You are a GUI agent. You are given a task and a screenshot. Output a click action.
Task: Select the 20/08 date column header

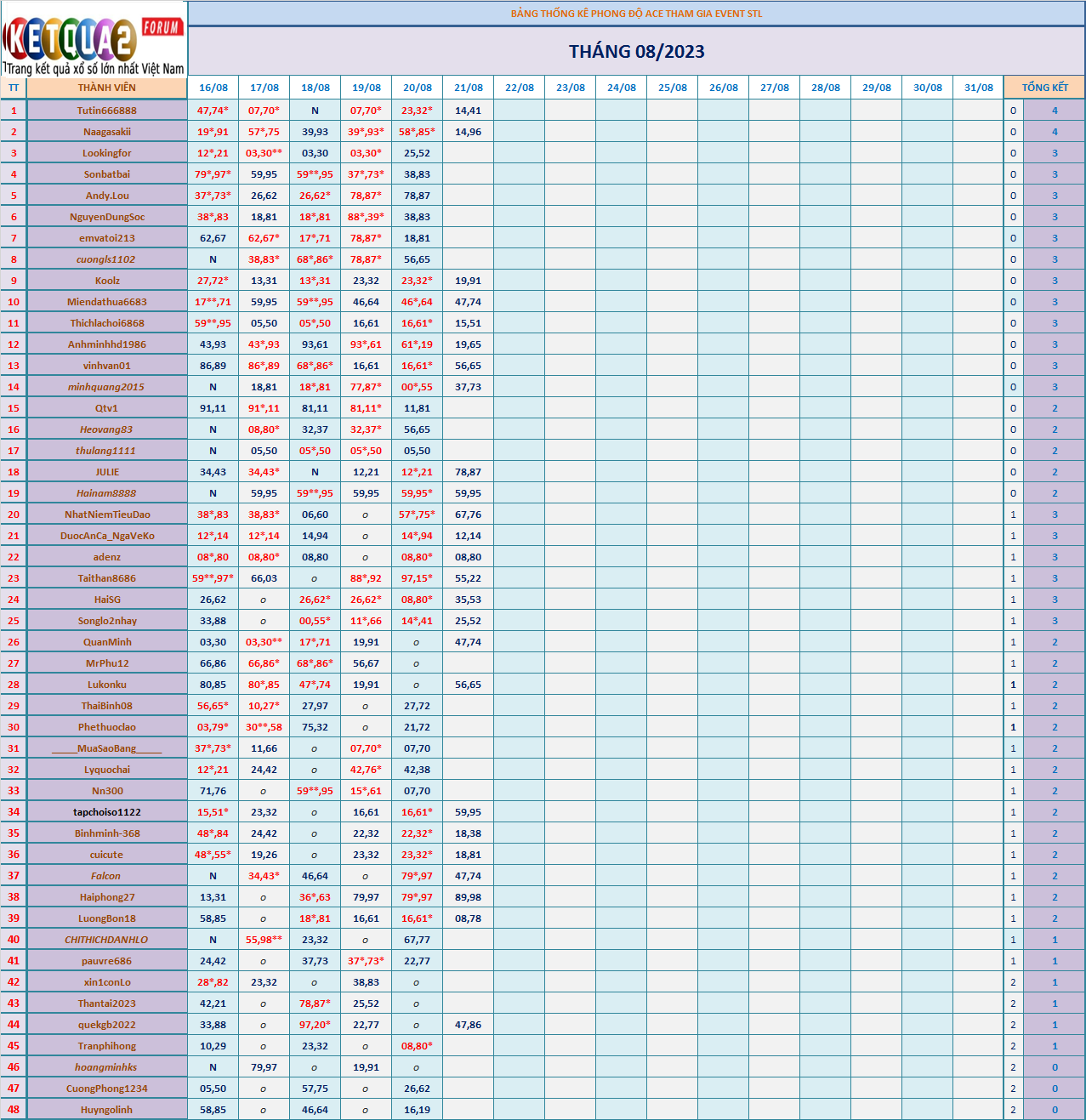coord(418,88)
